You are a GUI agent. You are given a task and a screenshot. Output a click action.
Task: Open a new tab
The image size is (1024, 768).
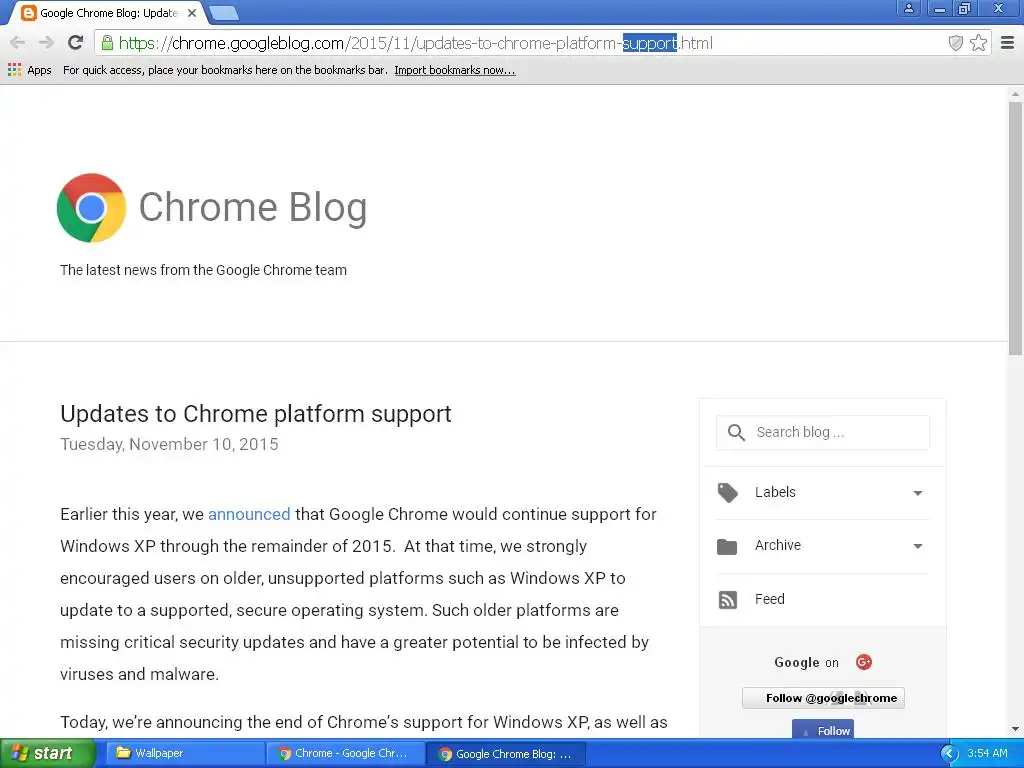point(224,13)
